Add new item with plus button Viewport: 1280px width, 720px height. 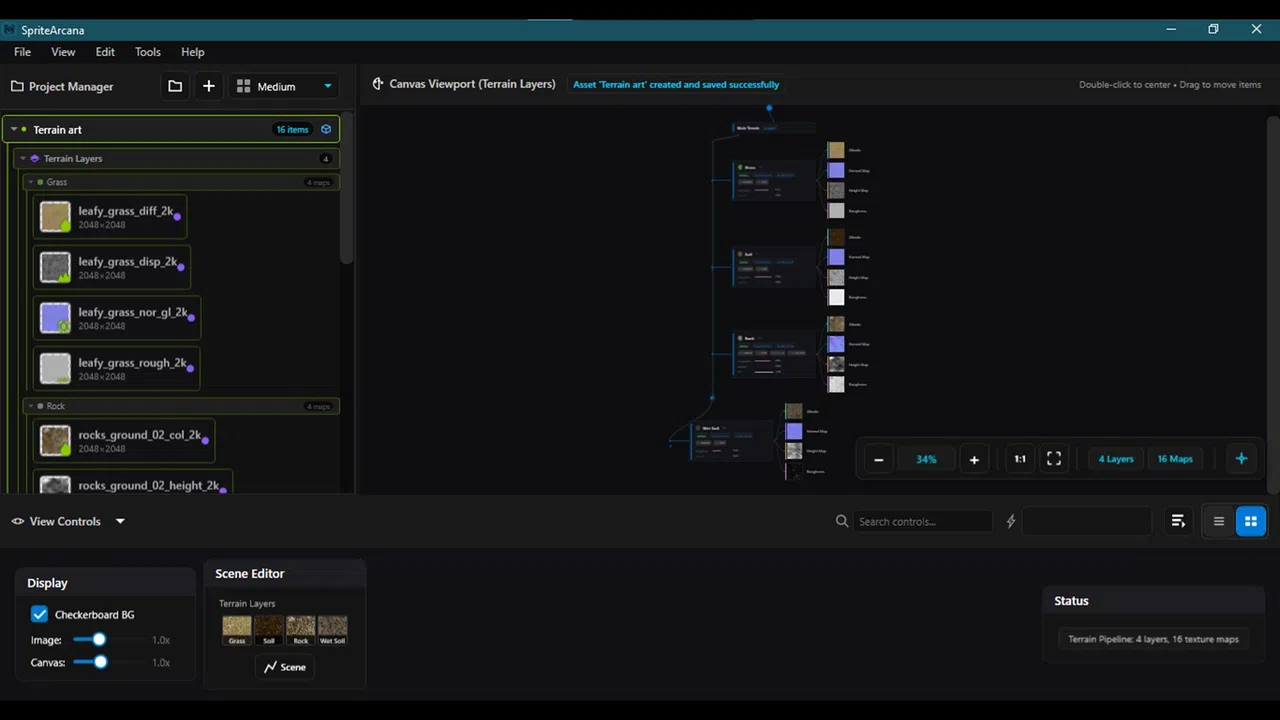pyautogui.click(x=208, y=86)
